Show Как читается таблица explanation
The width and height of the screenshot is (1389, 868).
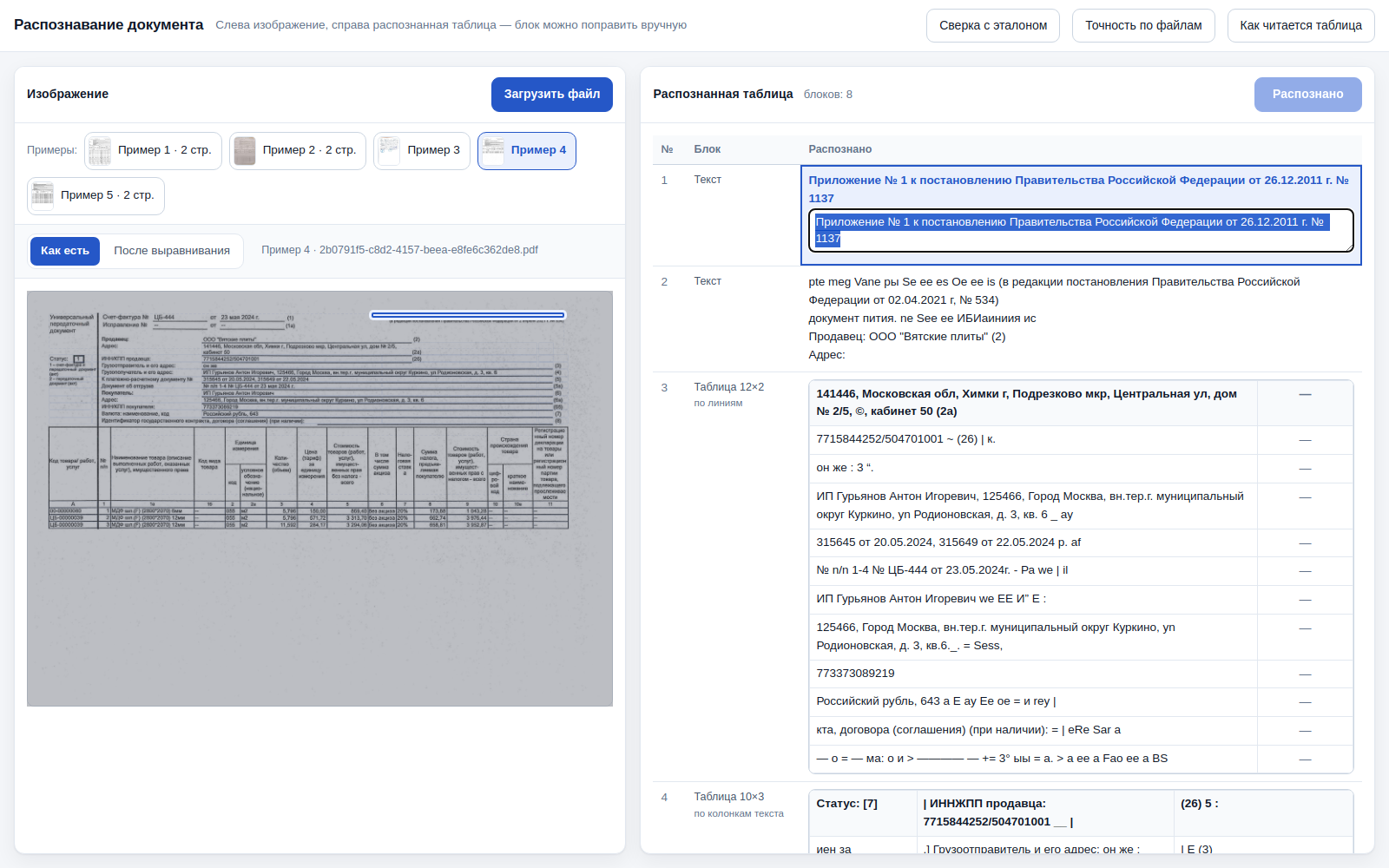[1300, 25]
